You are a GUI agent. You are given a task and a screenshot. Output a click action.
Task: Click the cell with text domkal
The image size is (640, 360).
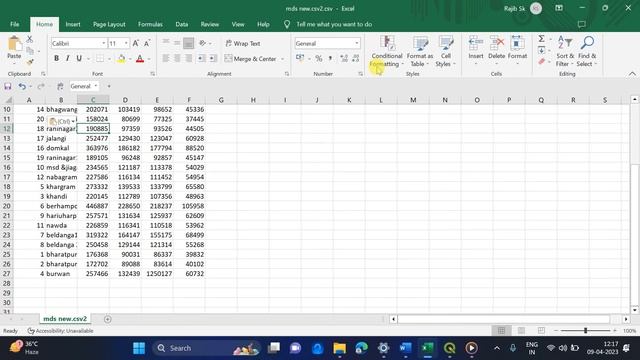(61, 148)
